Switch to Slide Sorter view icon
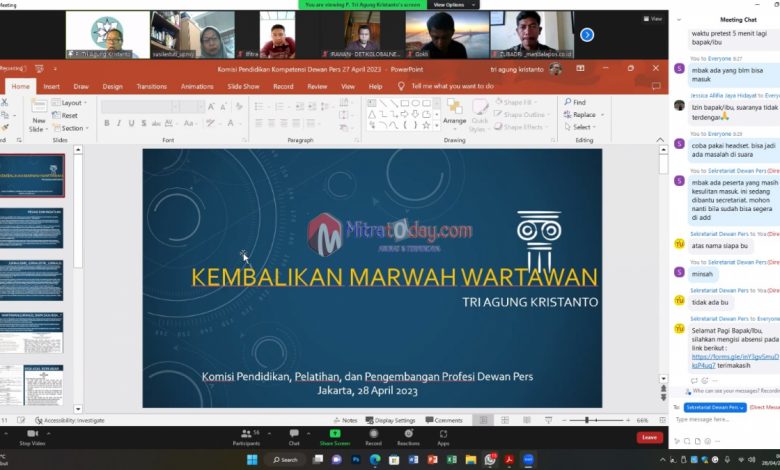780x470 pixels. (x=505, y=420)
